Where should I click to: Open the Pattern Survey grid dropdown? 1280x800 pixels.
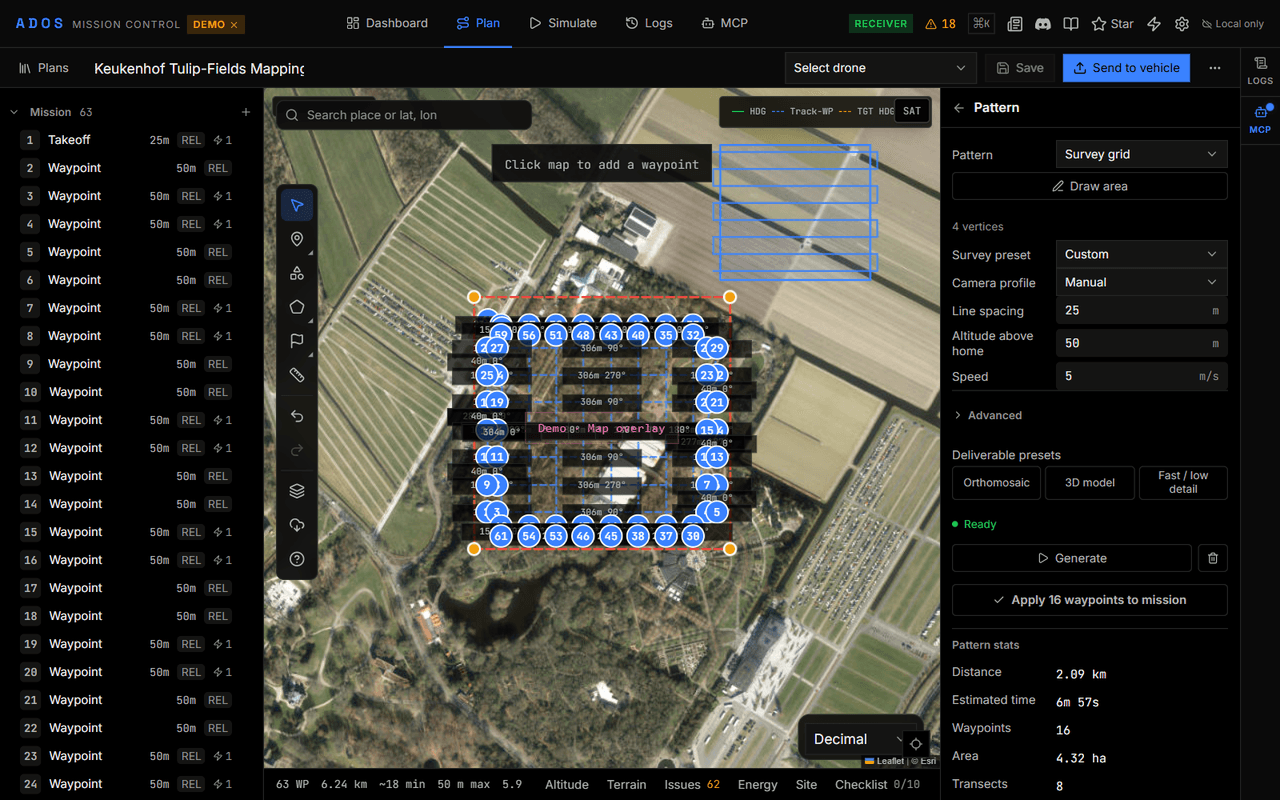(1142, 154)
